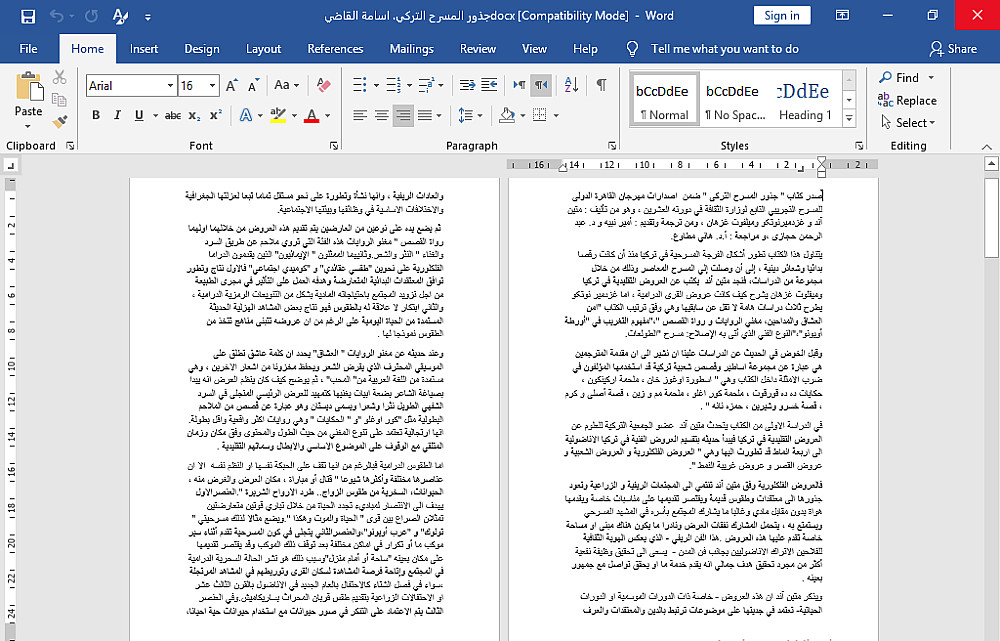
Task: Apply strikethrough formatting
Action: pyautogui.click(x=172, y=115)
